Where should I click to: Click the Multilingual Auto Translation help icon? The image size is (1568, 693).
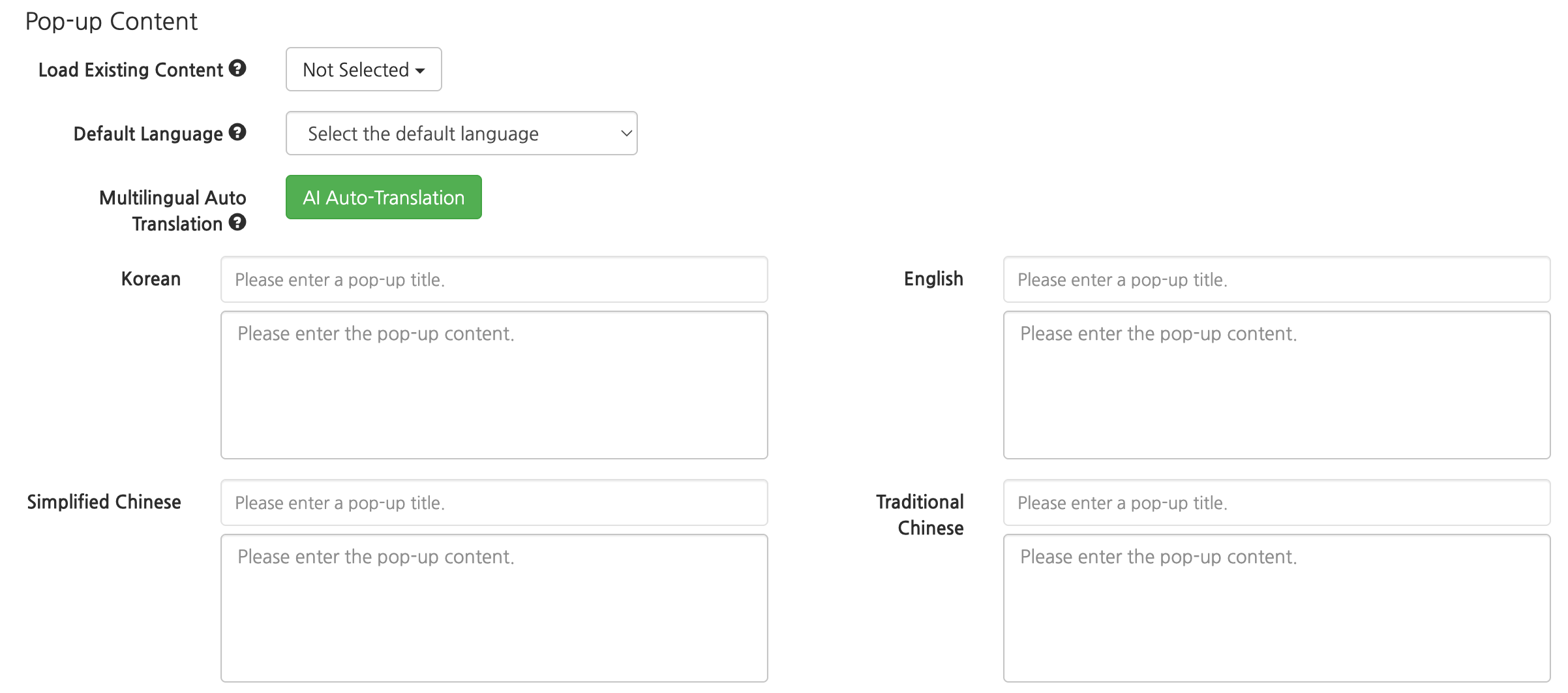pos(237,223)
